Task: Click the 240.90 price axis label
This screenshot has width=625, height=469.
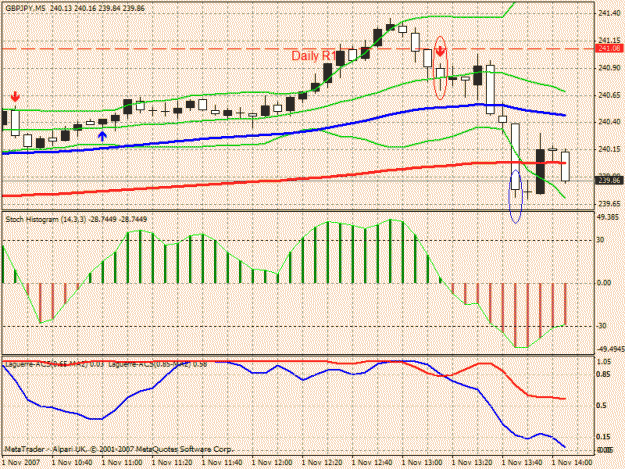Action: click(x=609, y=68)
